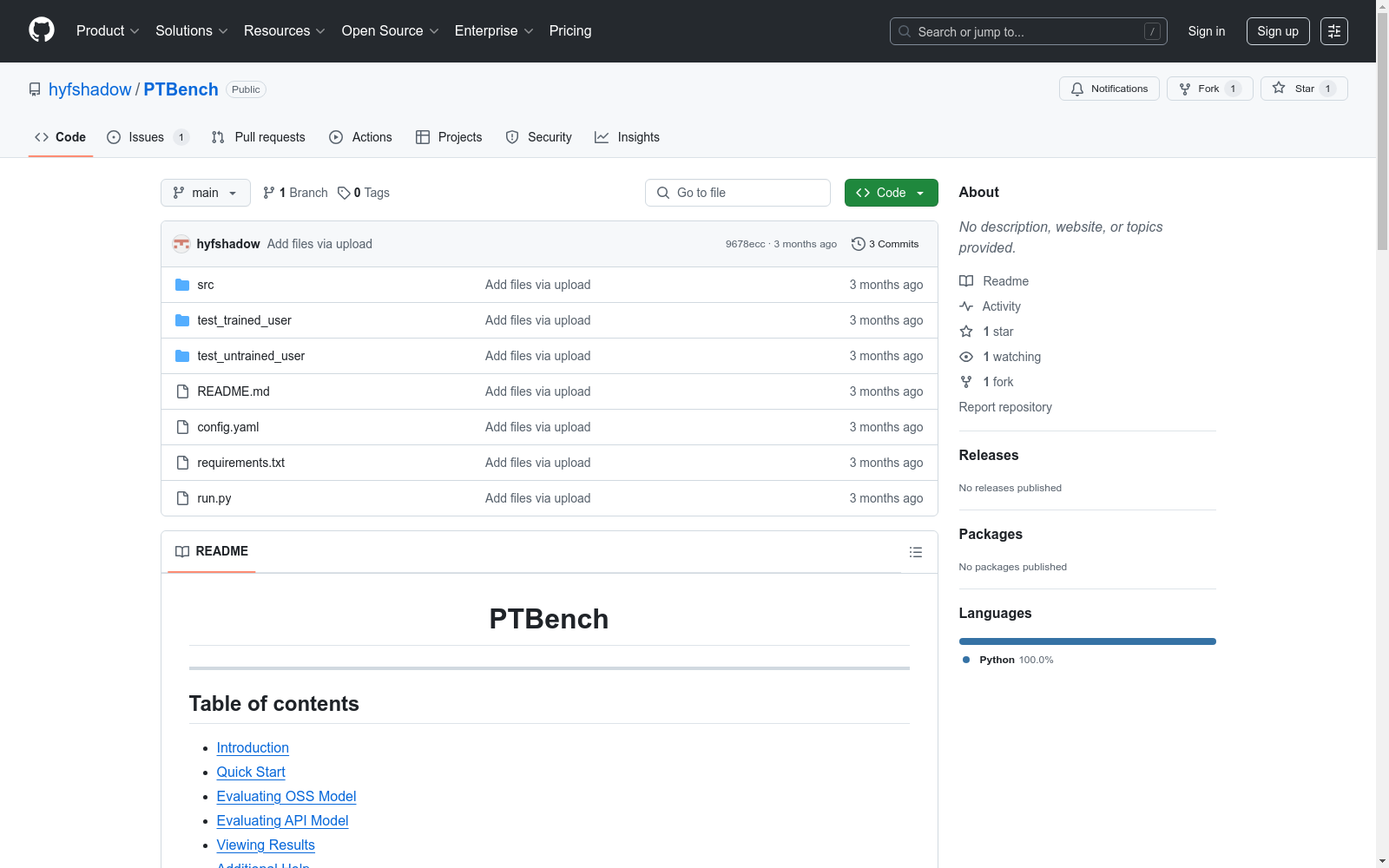Click the Python language color dot
The image size is (1389, 868).
tap(966, 660)
